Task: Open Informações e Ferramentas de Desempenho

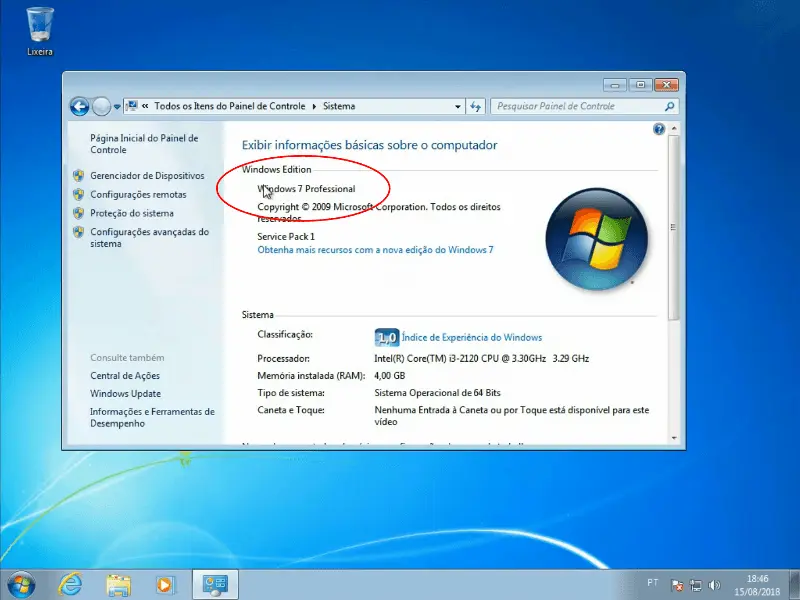Action: [152, 417]
